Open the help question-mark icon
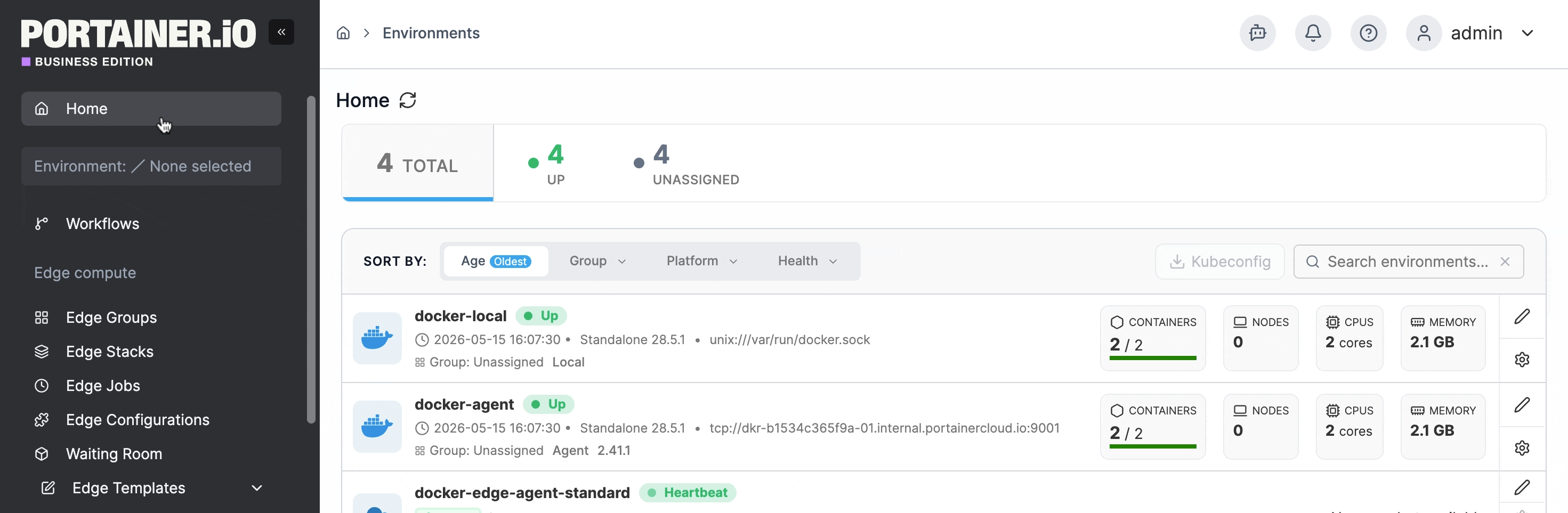 [x=1368, y=33]
